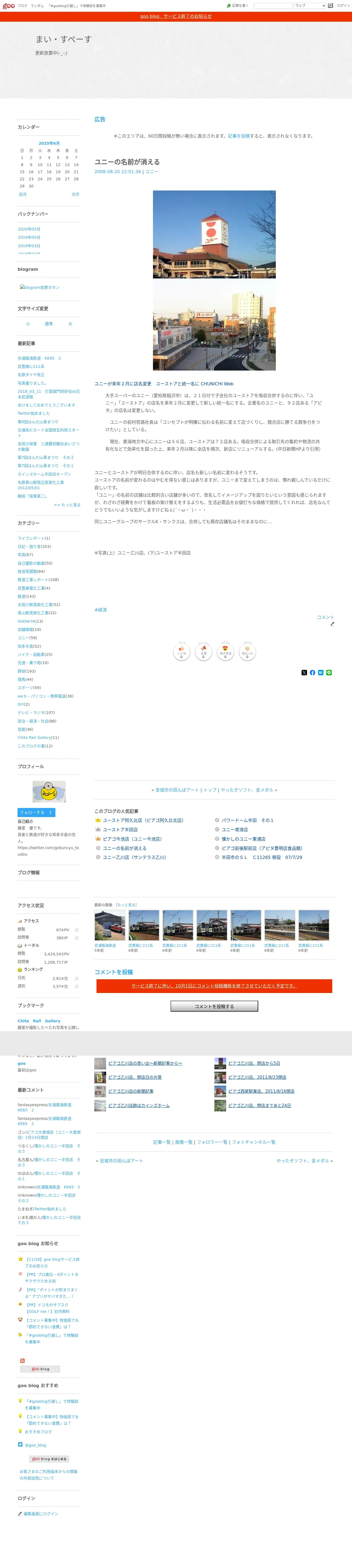This screenshot has width=352, height=1568.
Task: Click the フォローする button
Action: click(36, 813)
